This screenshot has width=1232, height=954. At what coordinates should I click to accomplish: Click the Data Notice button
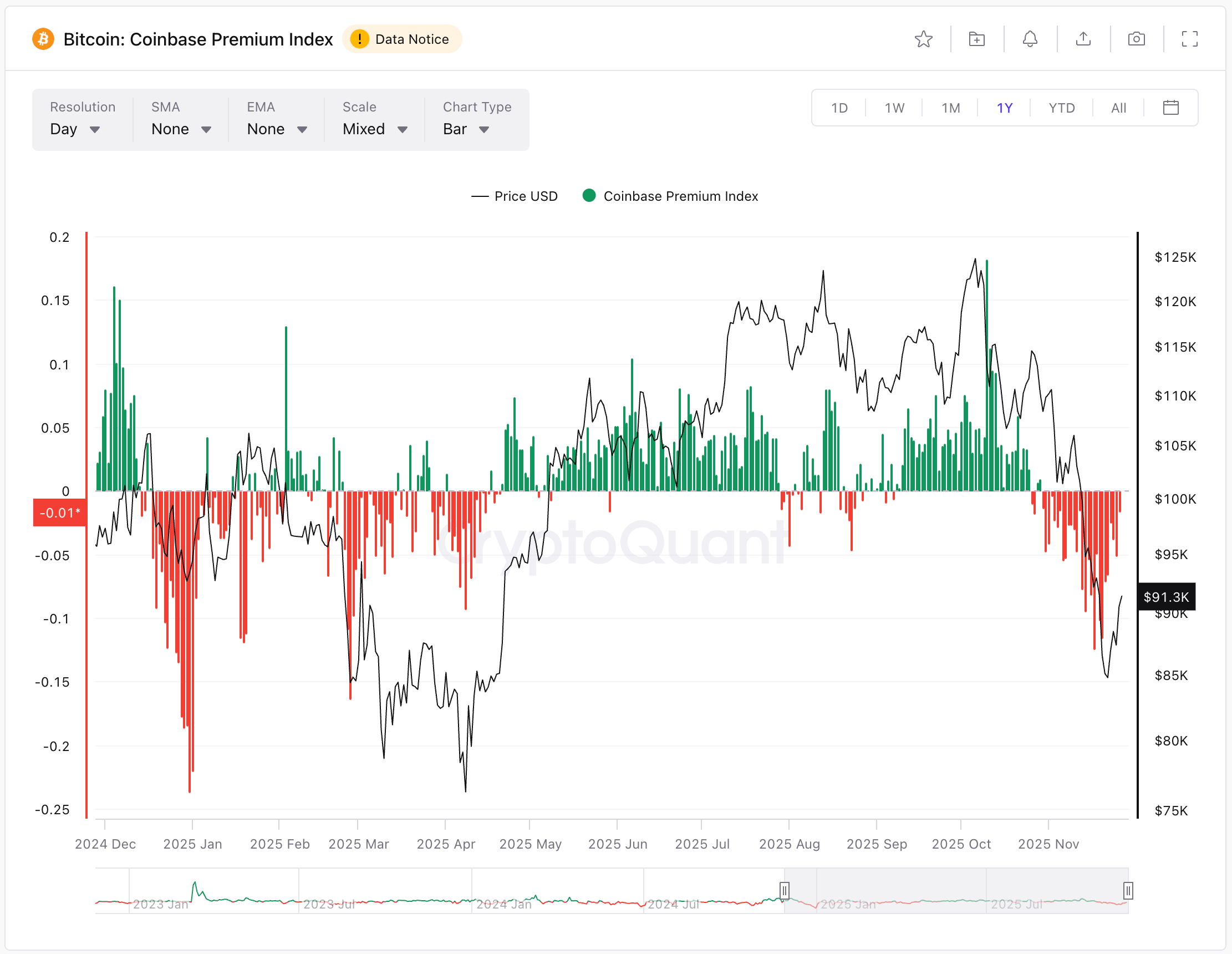tap(401, 39)
